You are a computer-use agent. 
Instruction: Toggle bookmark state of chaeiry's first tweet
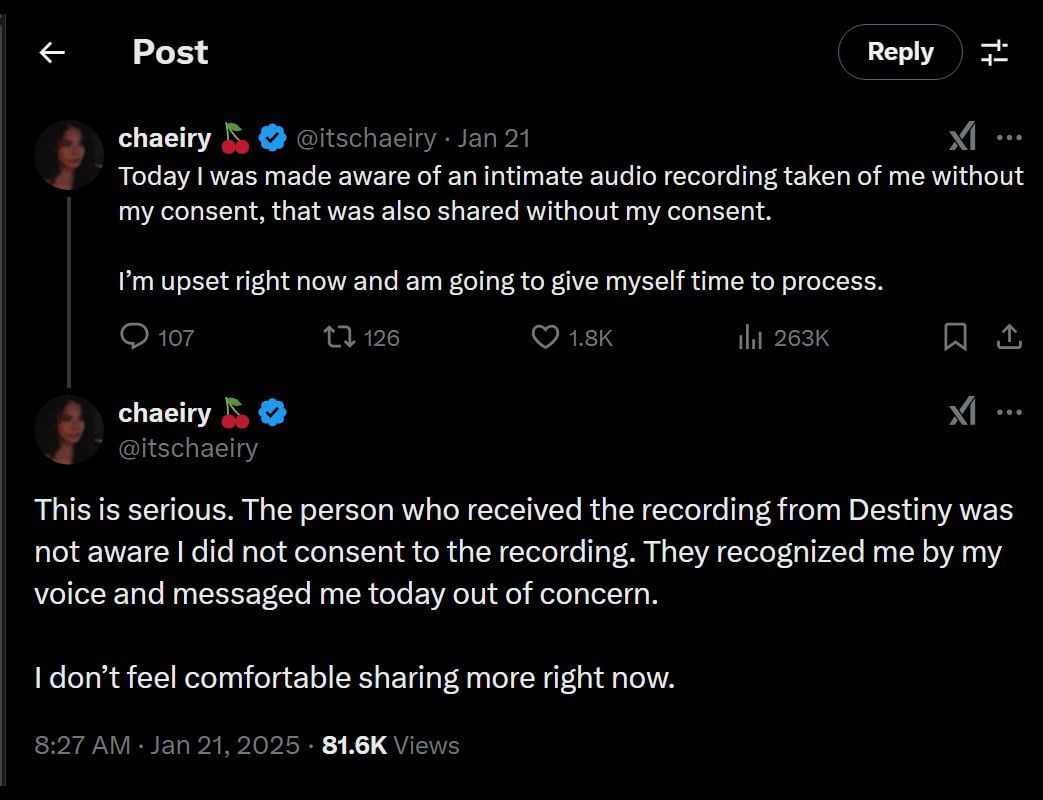click(954, 337)
